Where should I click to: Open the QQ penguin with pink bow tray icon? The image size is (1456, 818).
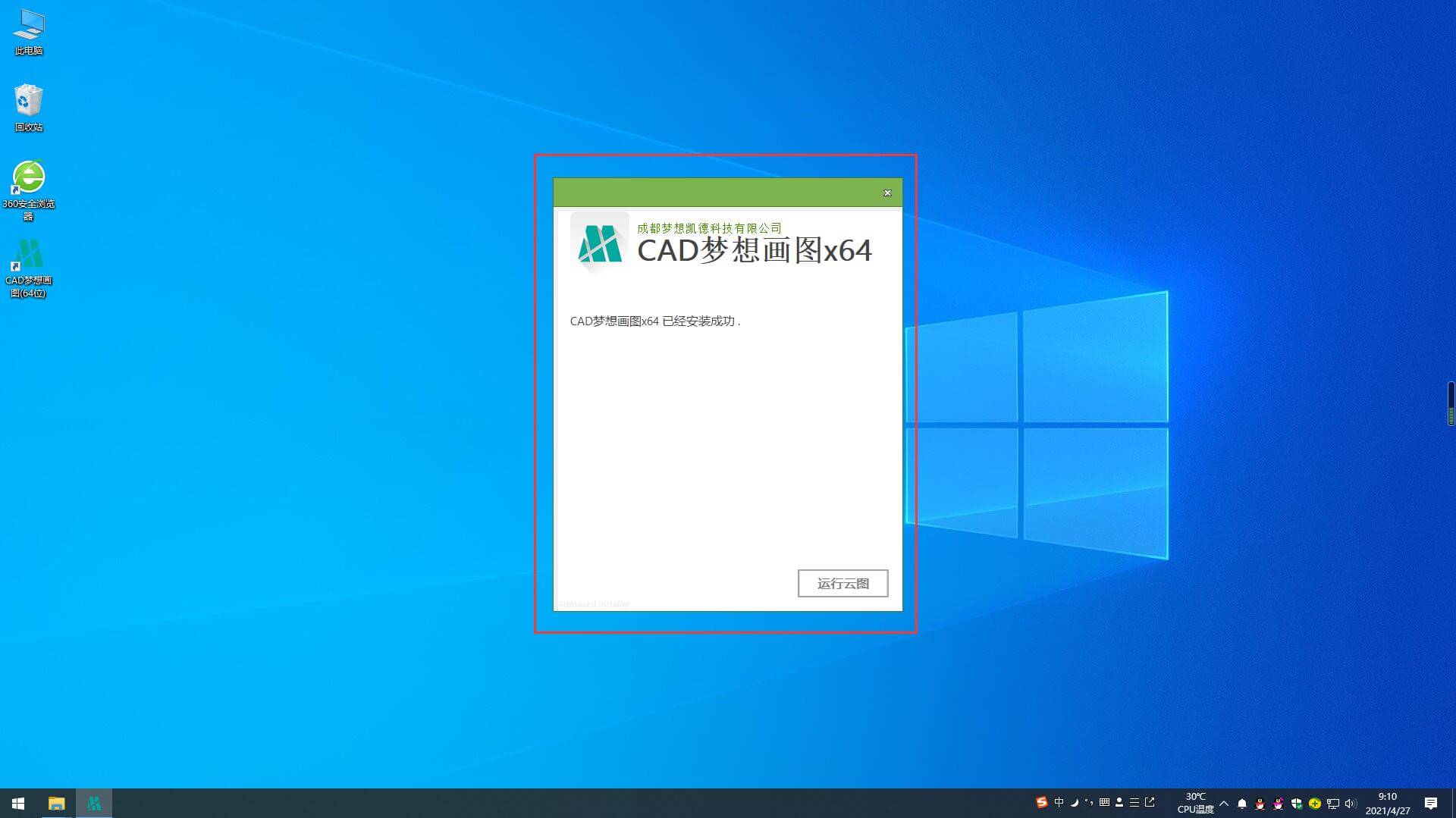1279,804
